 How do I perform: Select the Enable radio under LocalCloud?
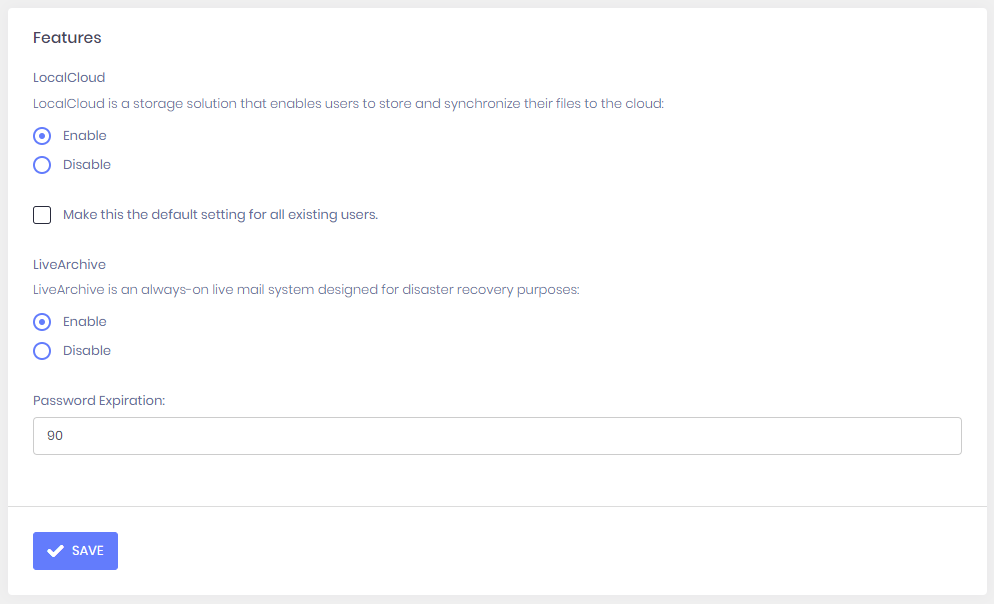click(41, 135)
